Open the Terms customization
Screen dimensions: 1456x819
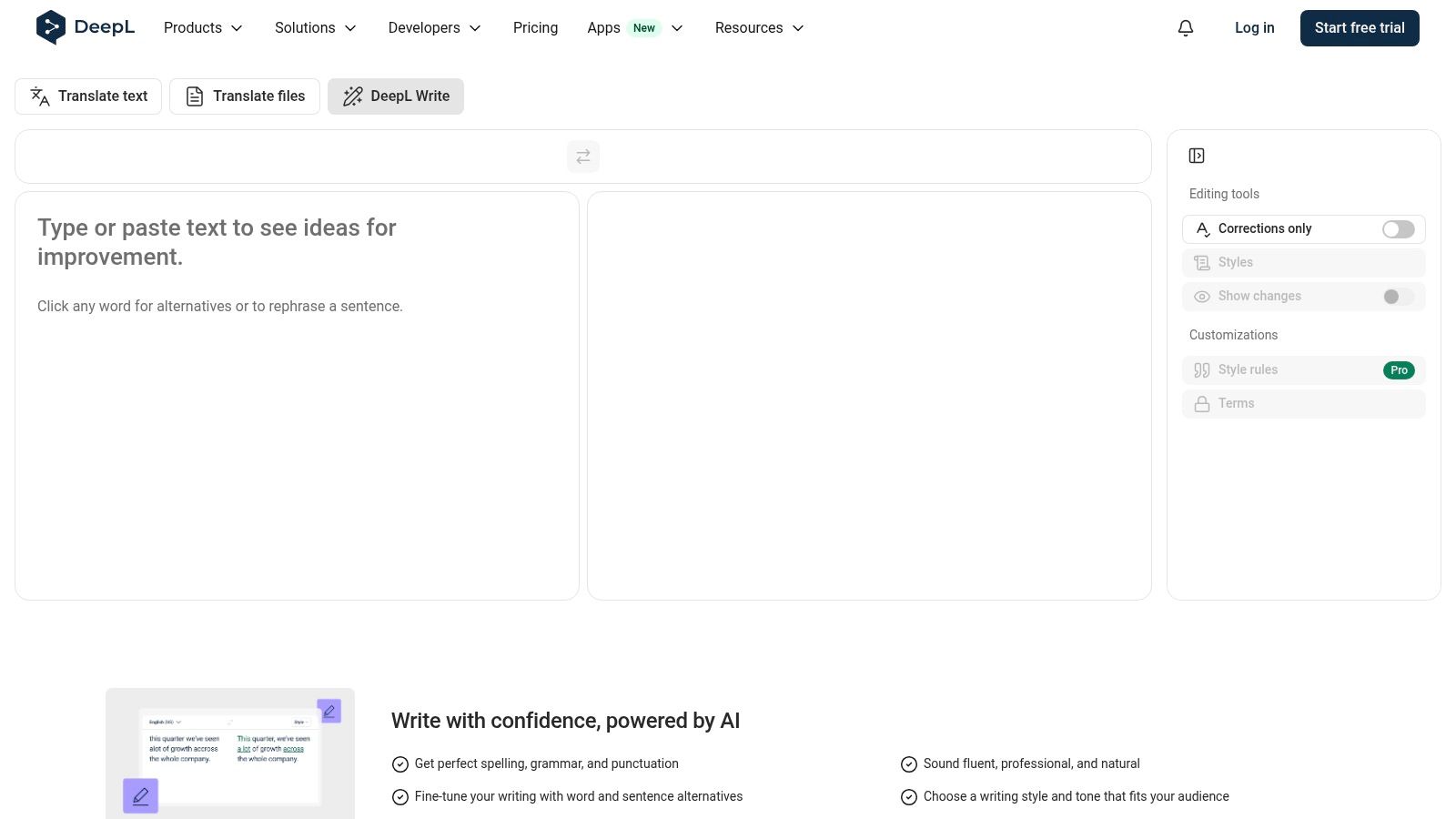1303,404
